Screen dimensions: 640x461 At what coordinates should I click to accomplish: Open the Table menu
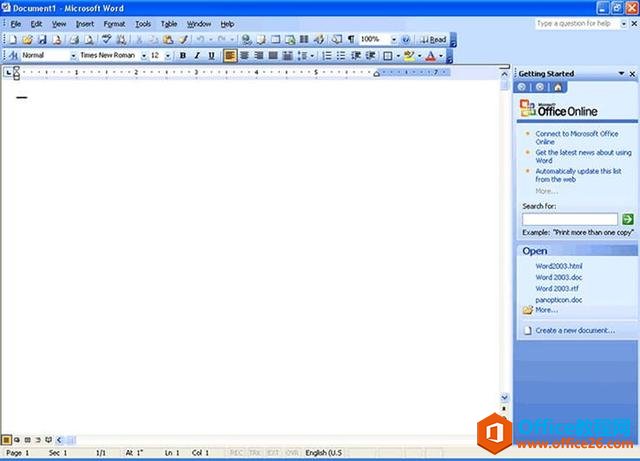click(169, 24)
